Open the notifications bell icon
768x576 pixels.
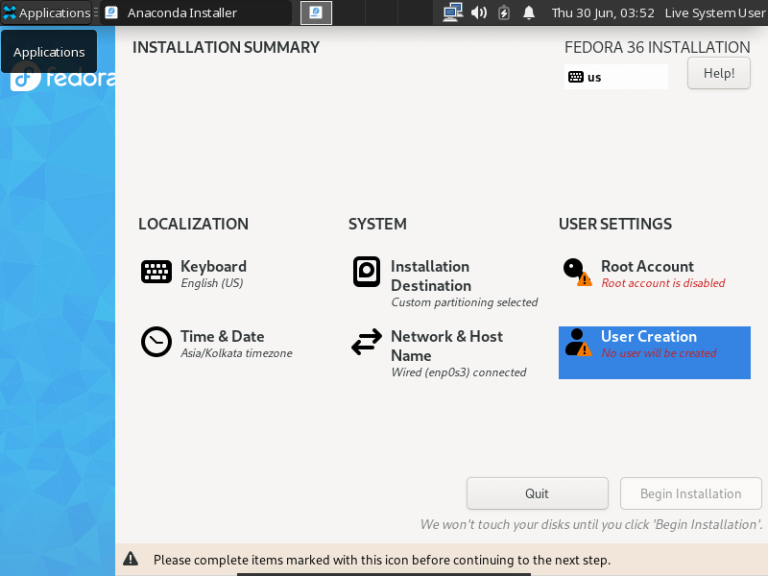[x=528, y=12]
